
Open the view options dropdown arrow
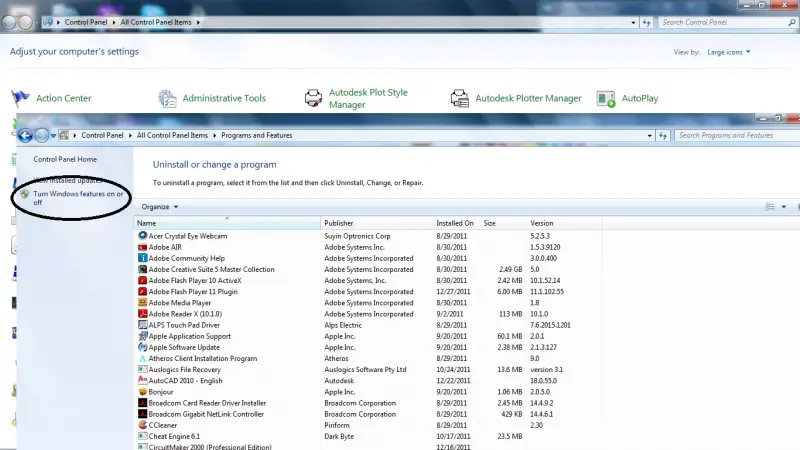point(784,207)
